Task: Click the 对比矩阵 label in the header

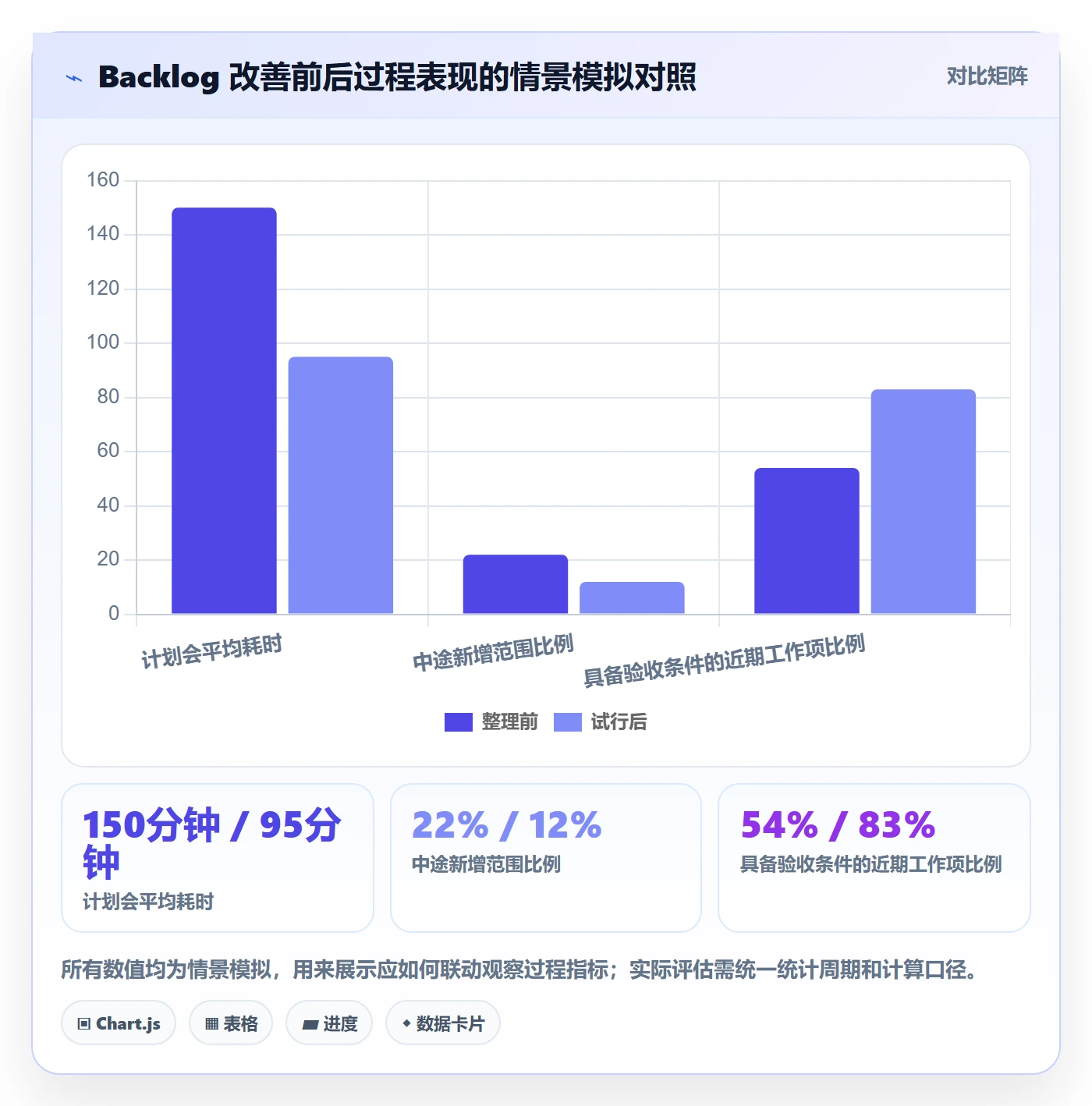Action: click(x=987, y=76)
